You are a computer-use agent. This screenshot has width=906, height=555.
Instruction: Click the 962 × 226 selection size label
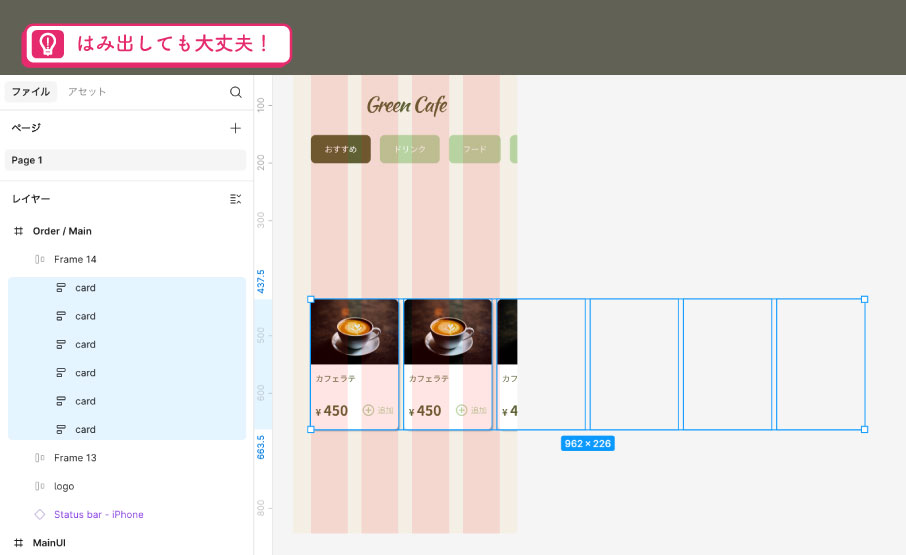(588, 444)
